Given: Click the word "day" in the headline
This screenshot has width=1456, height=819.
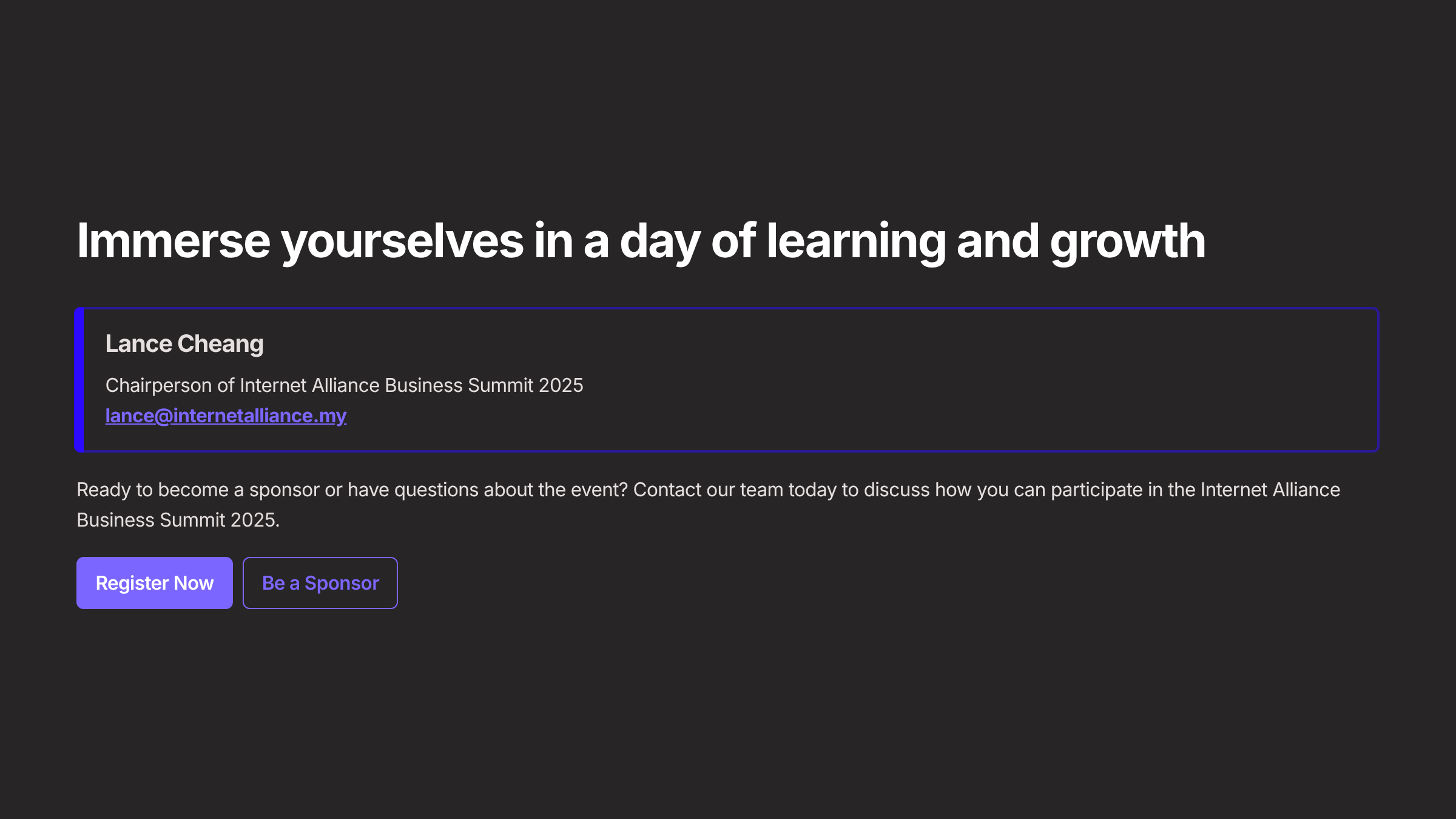Looking at the screenshot, I should click(x=659, y=241).
